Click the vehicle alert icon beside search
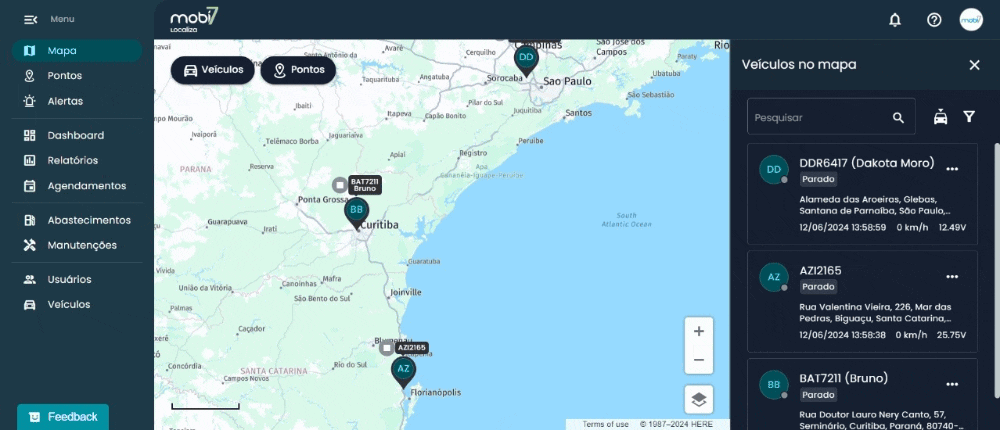1000x430 pixels. 940,117
